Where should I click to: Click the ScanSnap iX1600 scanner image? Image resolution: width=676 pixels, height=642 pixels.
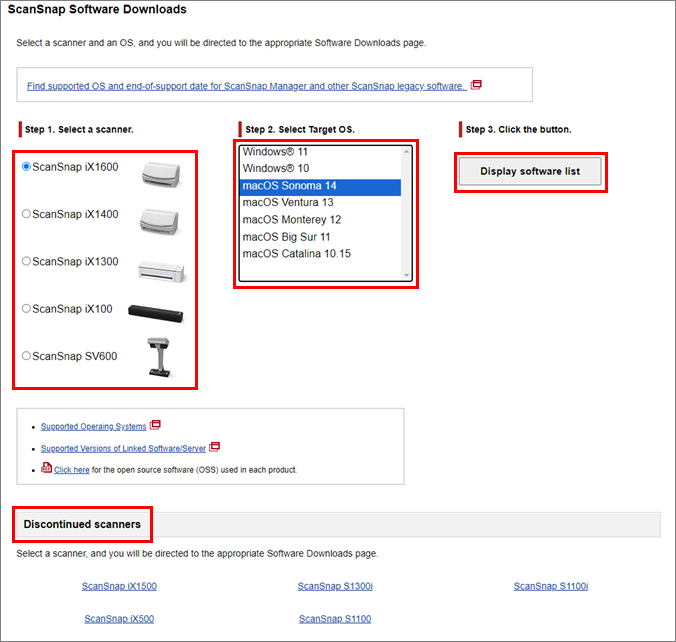(161, 175)
